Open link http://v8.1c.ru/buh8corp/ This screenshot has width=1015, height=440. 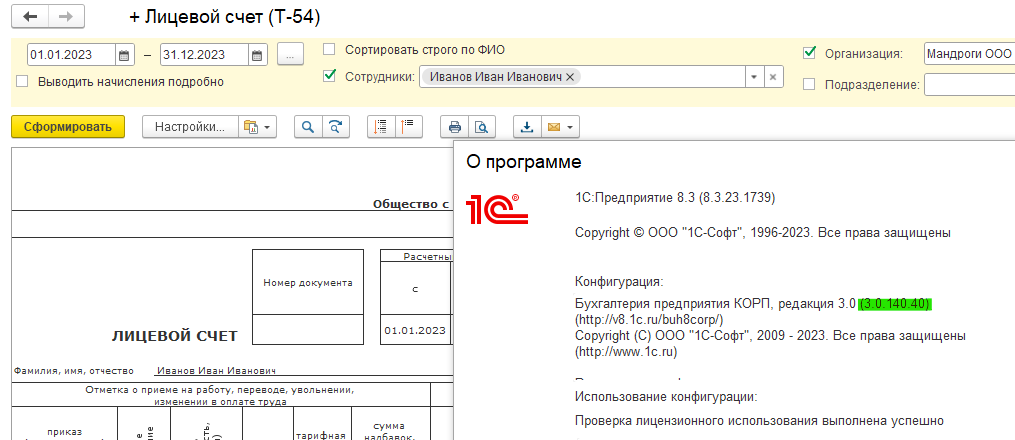pyautogui.click(x=649, y=320)
